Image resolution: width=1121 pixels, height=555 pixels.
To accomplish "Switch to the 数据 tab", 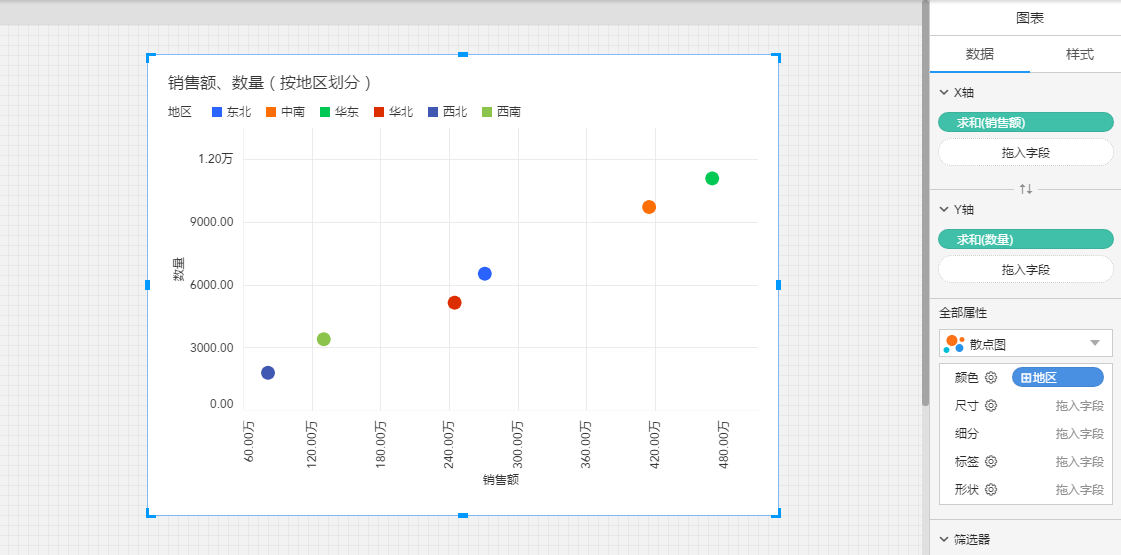I will tap(979, 54).
